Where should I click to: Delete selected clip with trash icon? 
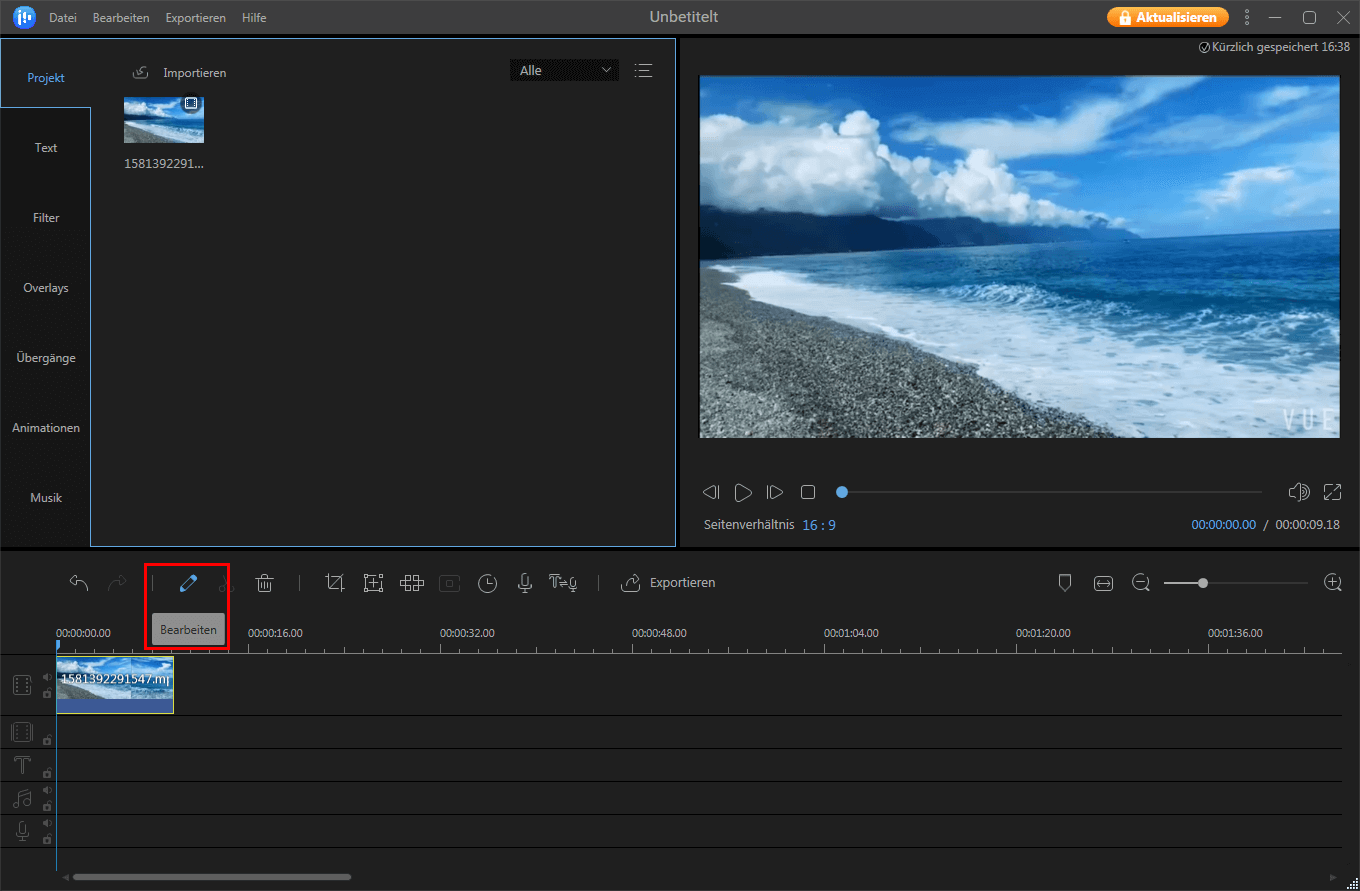coord(264,583)
